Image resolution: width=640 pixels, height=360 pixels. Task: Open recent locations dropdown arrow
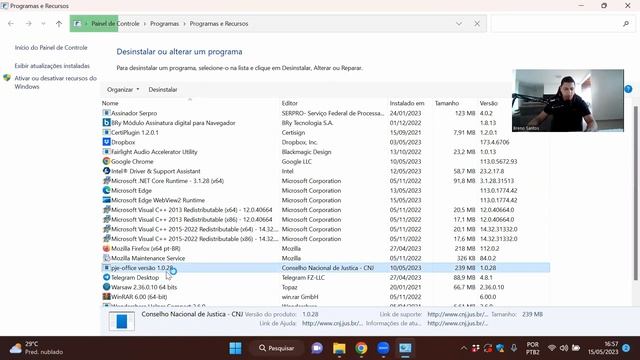click(x=43, y=24)
